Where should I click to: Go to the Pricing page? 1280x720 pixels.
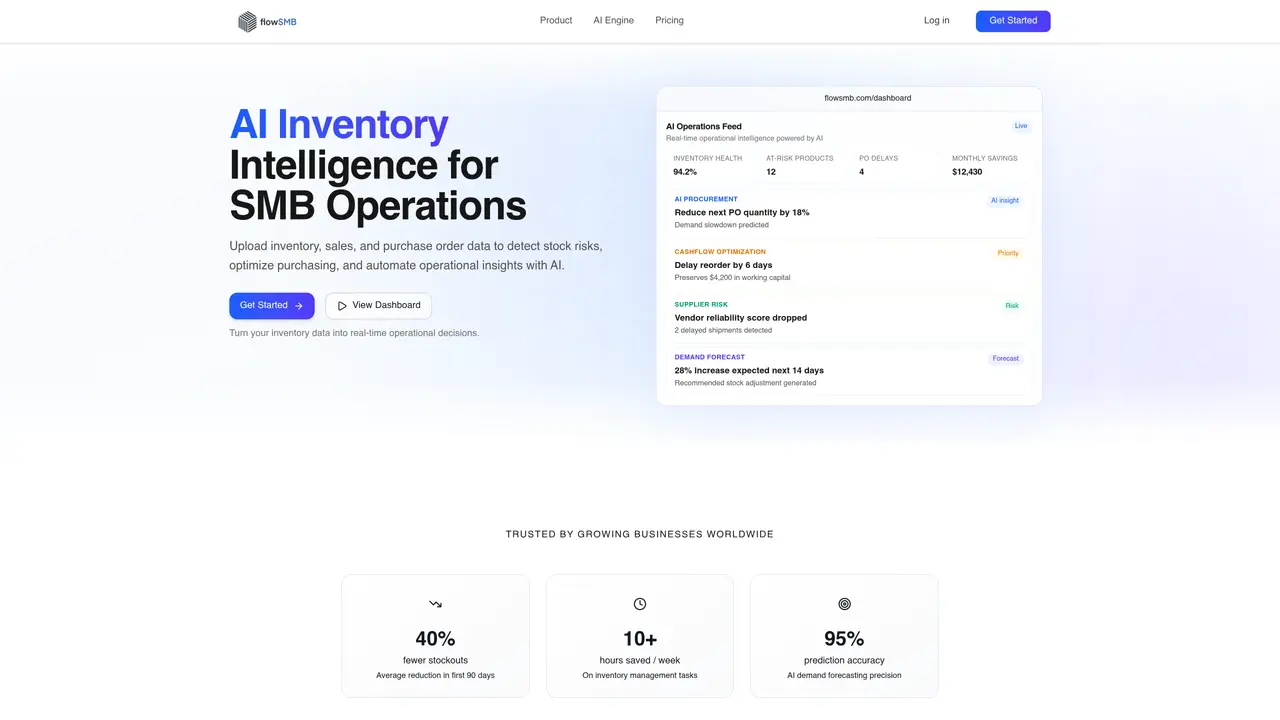point(670,20)
